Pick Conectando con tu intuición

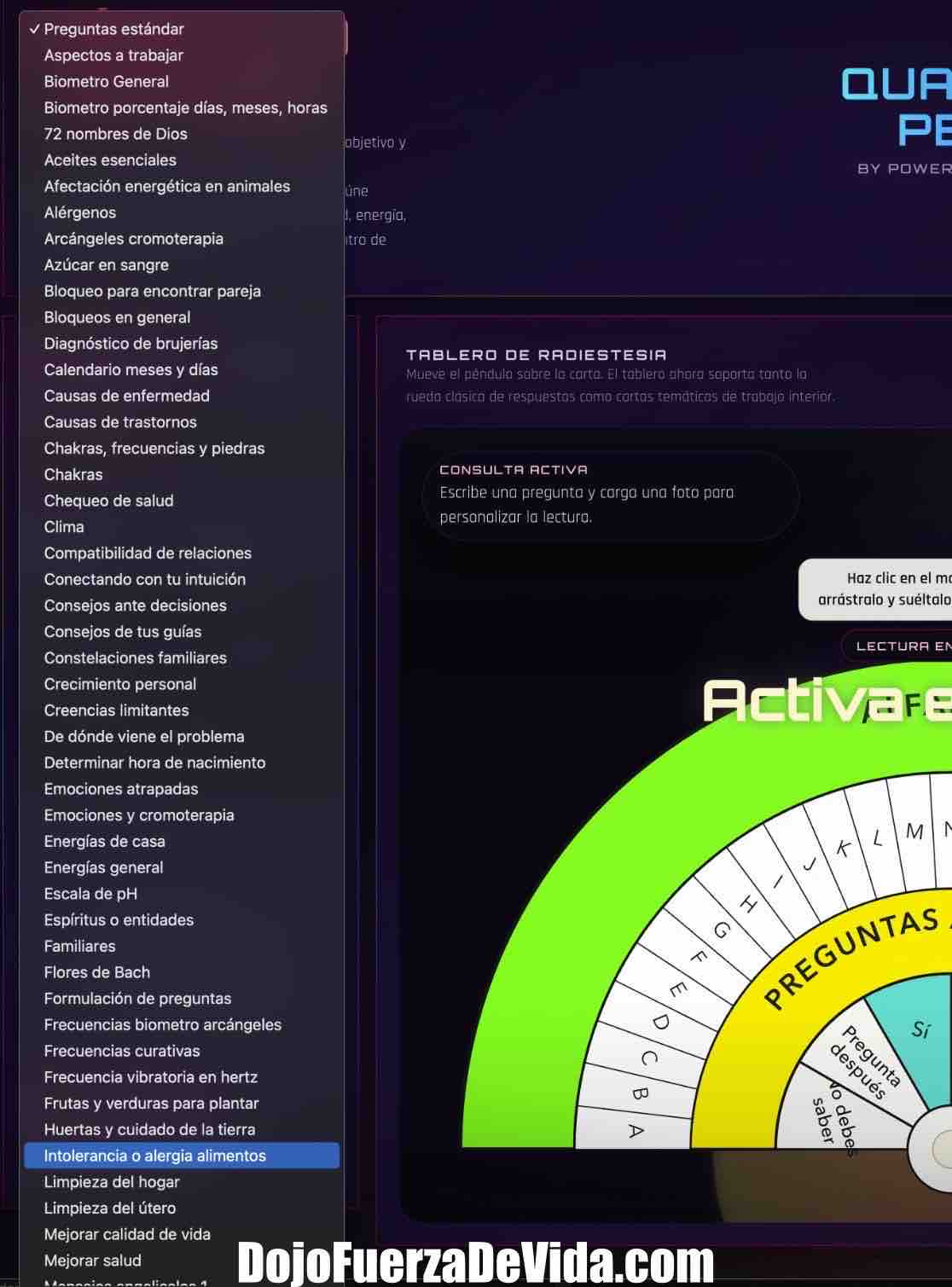[x=182, y=580]
